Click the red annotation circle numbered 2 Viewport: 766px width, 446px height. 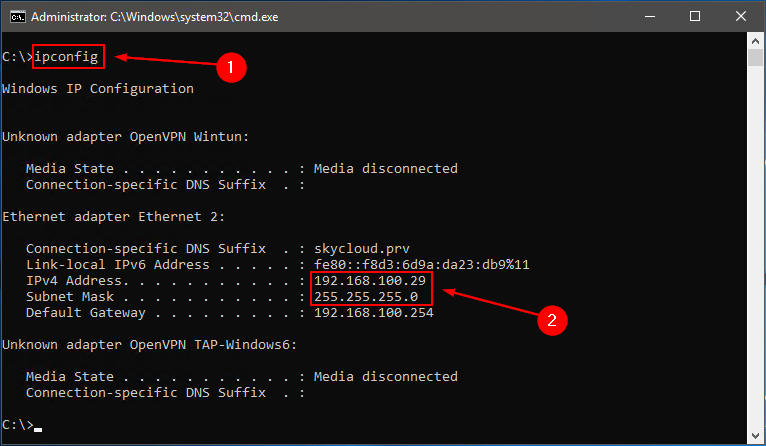(x=552, y=320)
